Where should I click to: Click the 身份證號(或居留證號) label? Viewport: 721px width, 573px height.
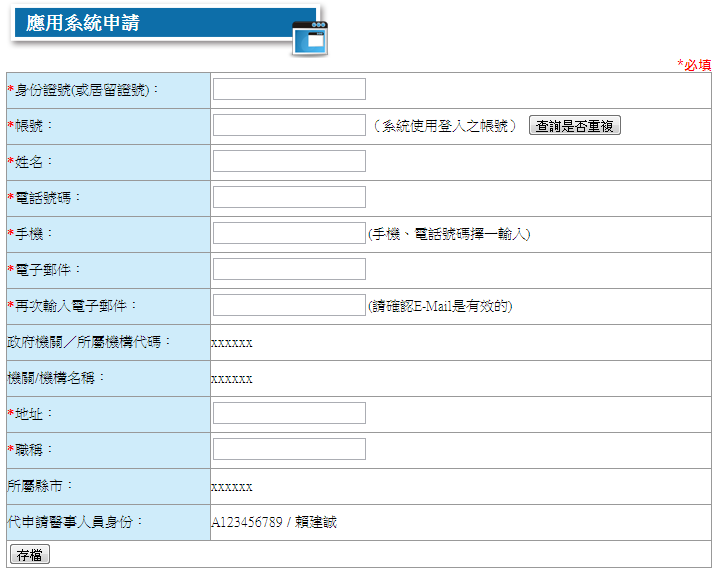tap(83, 90)
